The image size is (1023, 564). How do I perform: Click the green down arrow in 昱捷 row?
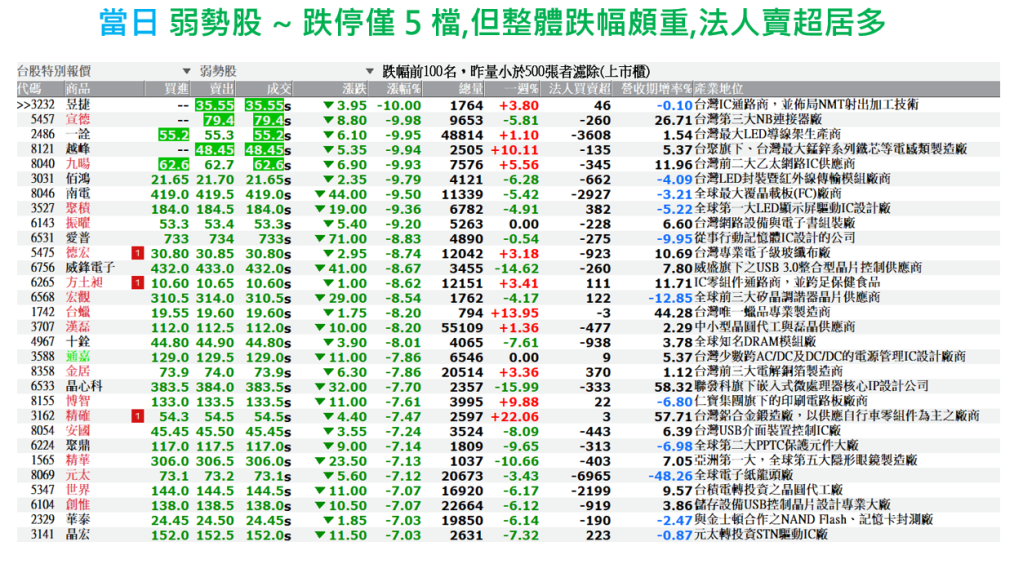click(x=324, y=105)
